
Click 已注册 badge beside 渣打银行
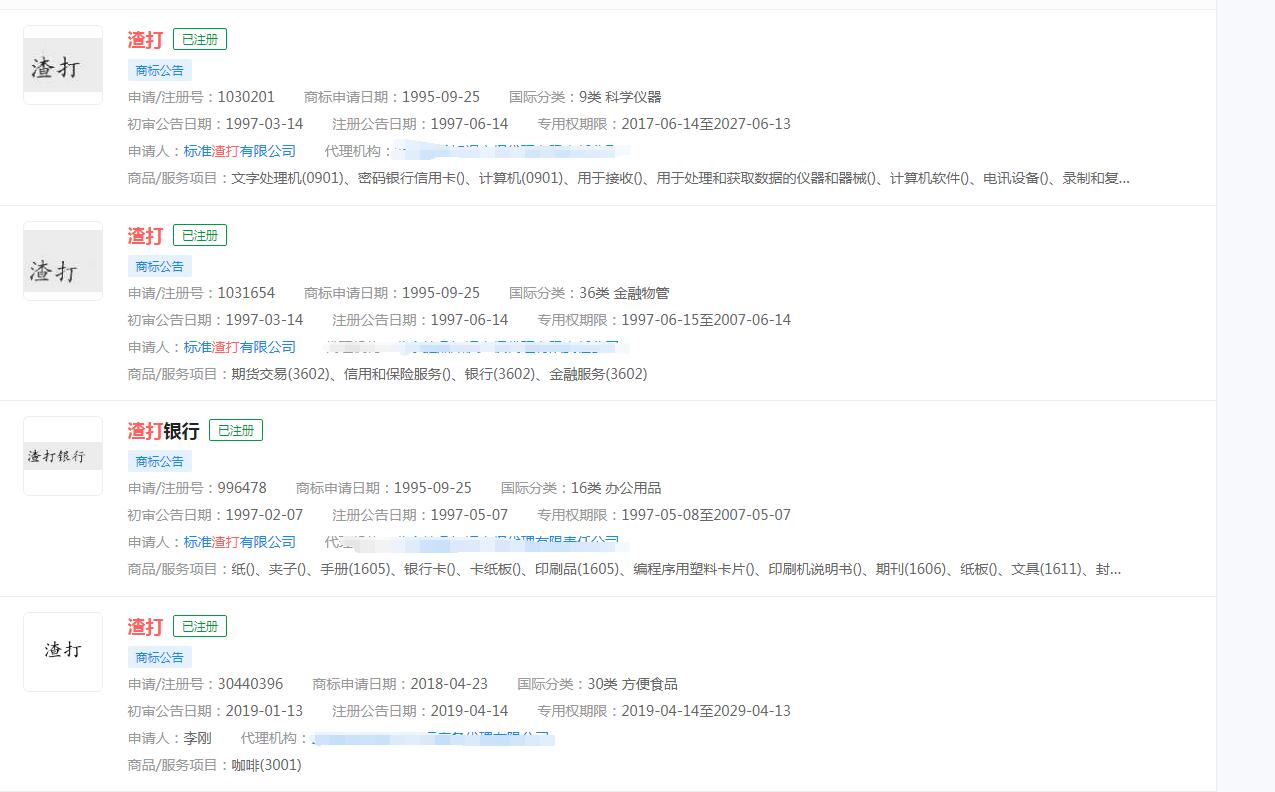click(236, 431)
